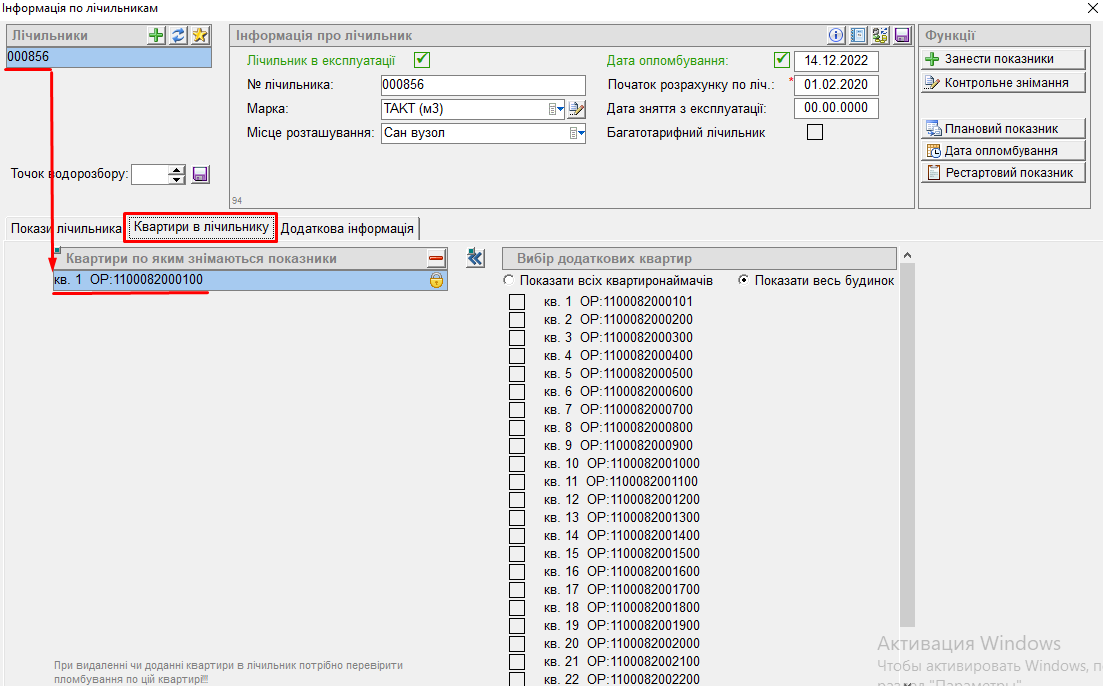Click double-arrow icon to move apartments left

click(x=475, y=259)
